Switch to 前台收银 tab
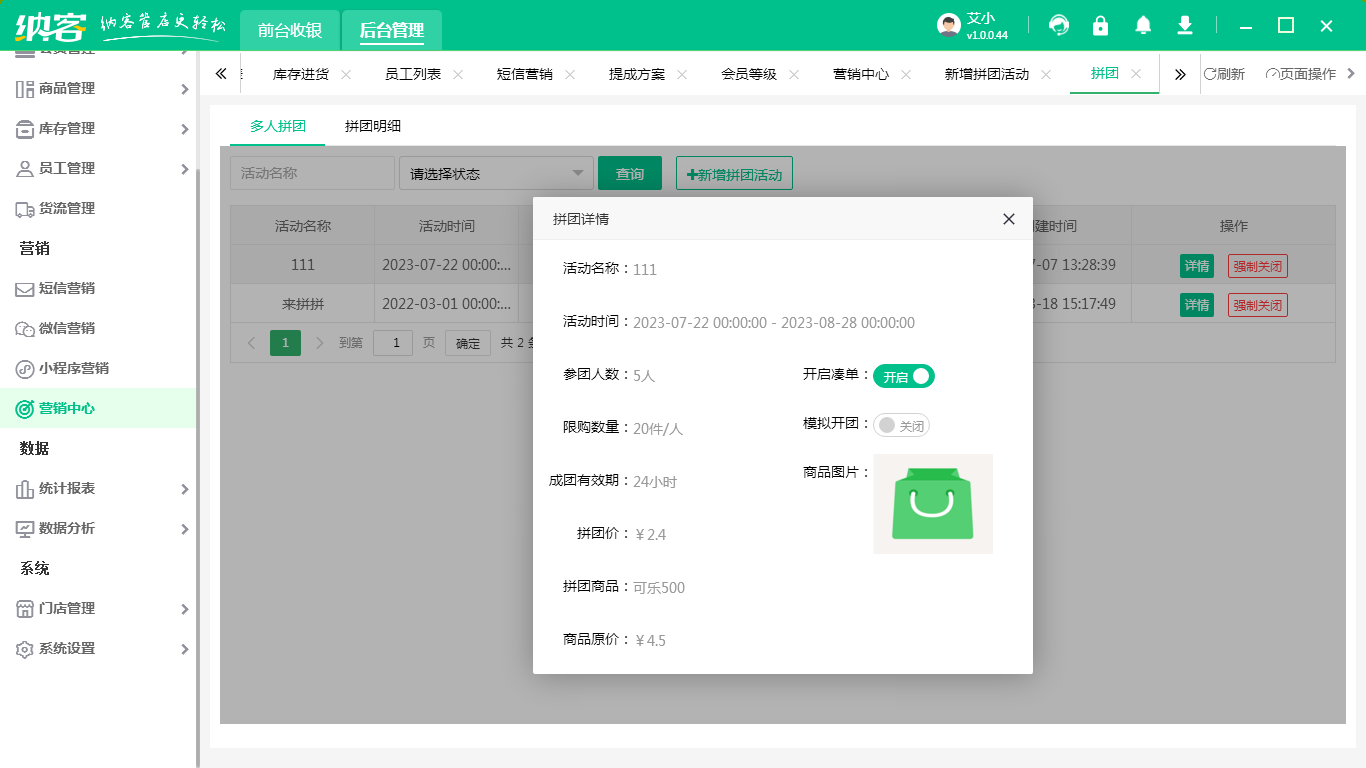The height and width of the screenshot is (768, 1366). click(x=290, y=31)
